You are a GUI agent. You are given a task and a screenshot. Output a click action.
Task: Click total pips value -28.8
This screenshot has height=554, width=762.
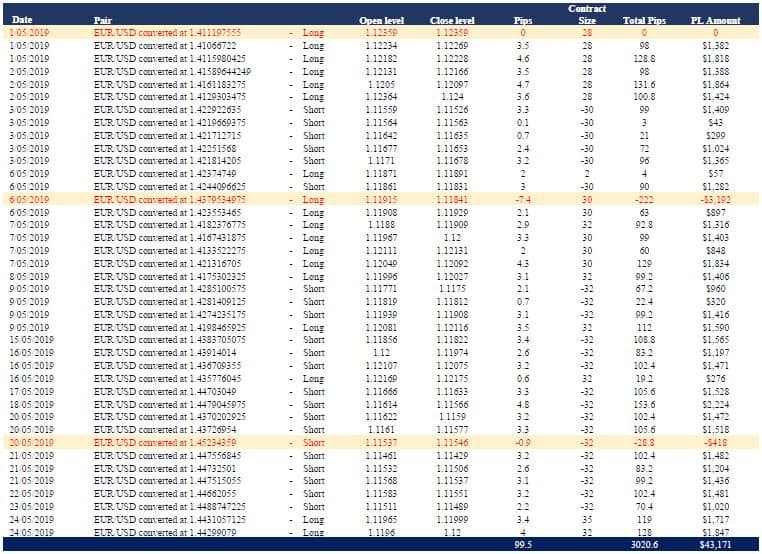(644, 443)
